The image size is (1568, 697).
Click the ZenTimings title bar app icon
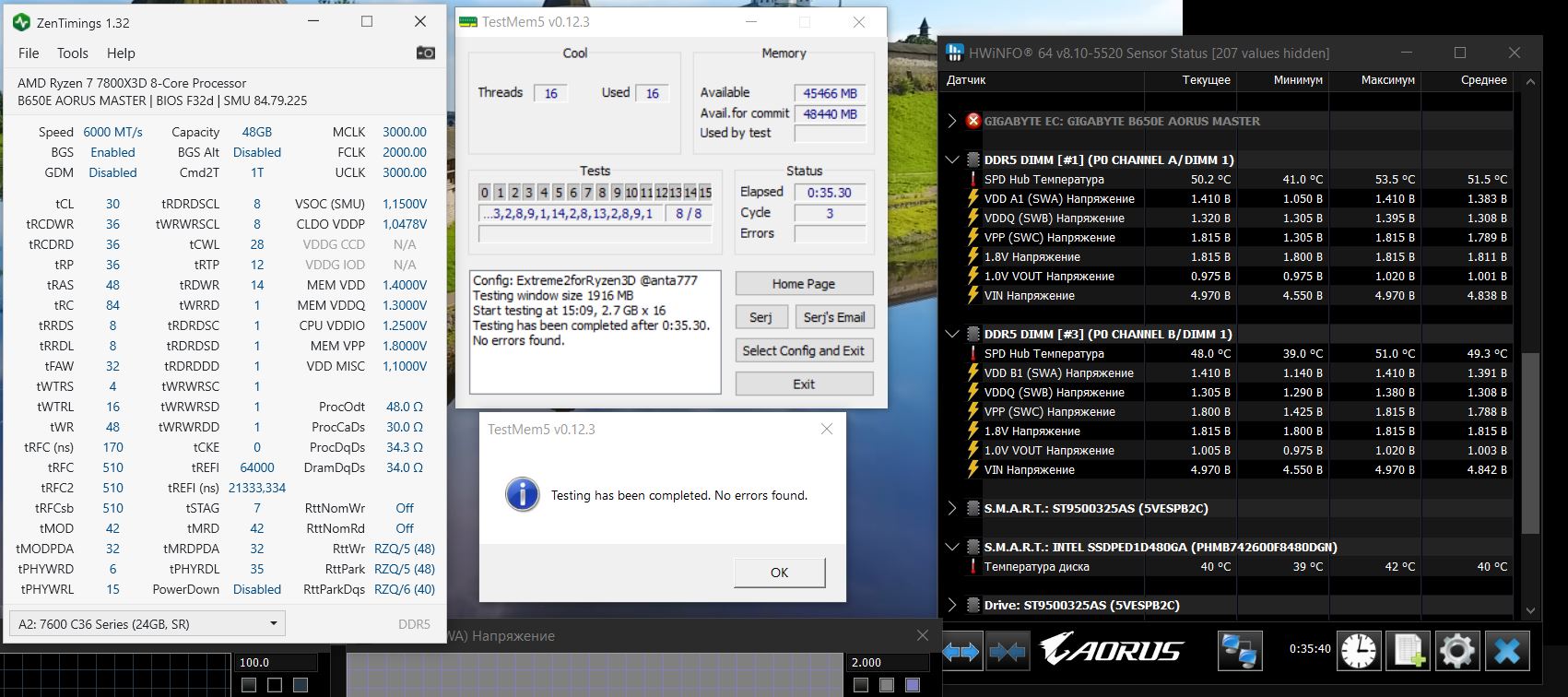click(20, 22)
